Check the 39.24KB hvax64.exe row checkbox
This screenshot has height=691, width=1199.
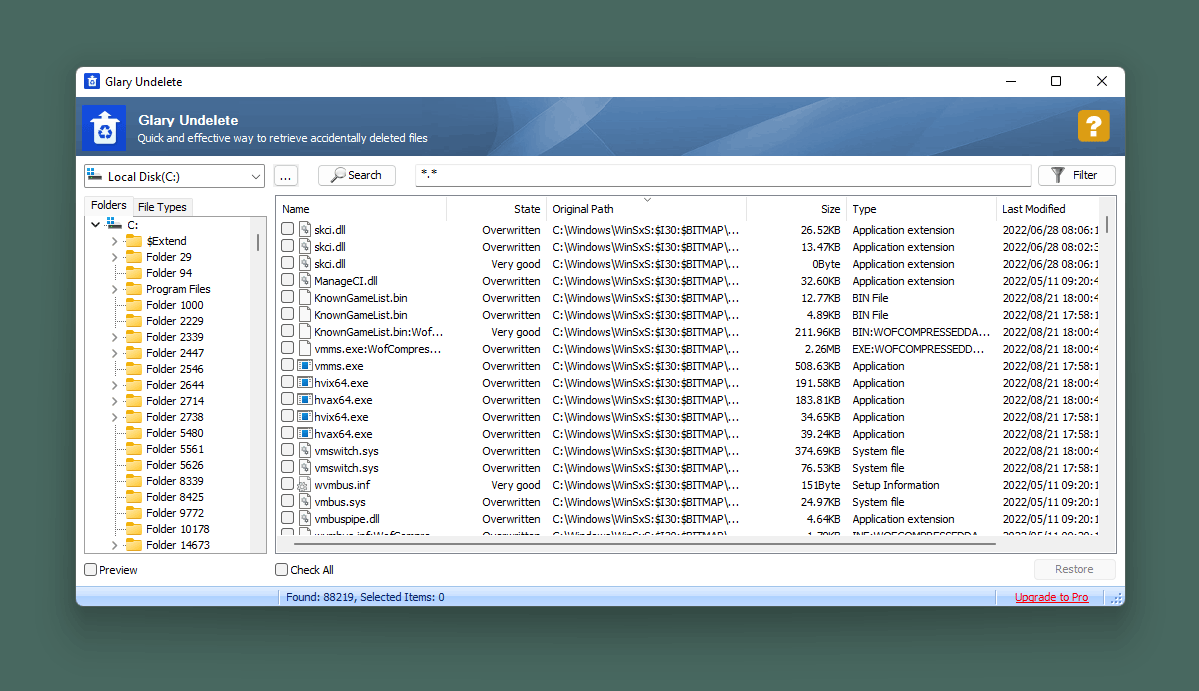288,433
